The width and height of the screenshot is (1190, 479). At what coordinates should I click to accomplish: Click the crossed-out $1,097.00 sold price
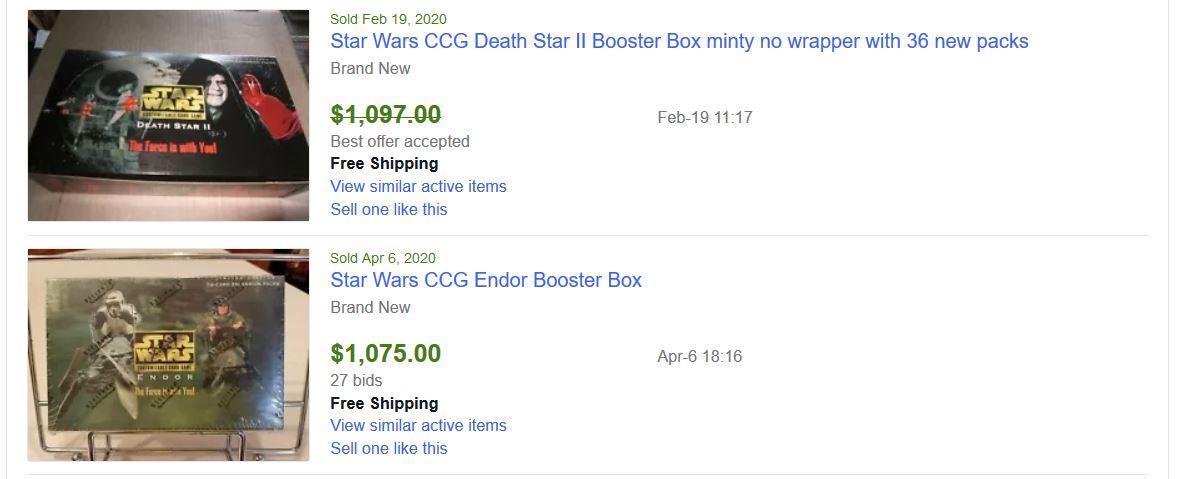point(386,115)
